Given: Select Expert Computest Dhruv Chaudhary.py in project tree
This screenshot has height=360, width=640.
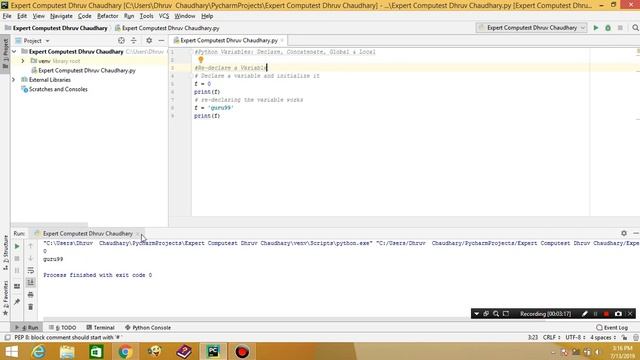Looking at the screenshot, I should click(83, 71).
